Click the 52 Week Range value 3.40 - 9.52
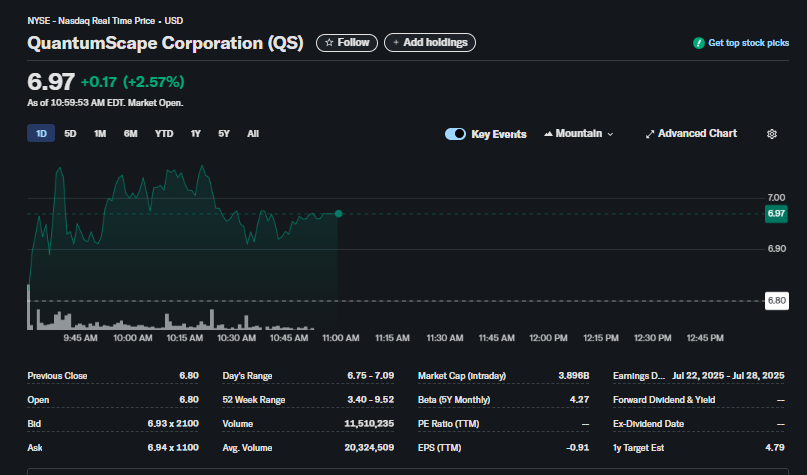This screenshot has height=475, width=807. click(371, 400)
